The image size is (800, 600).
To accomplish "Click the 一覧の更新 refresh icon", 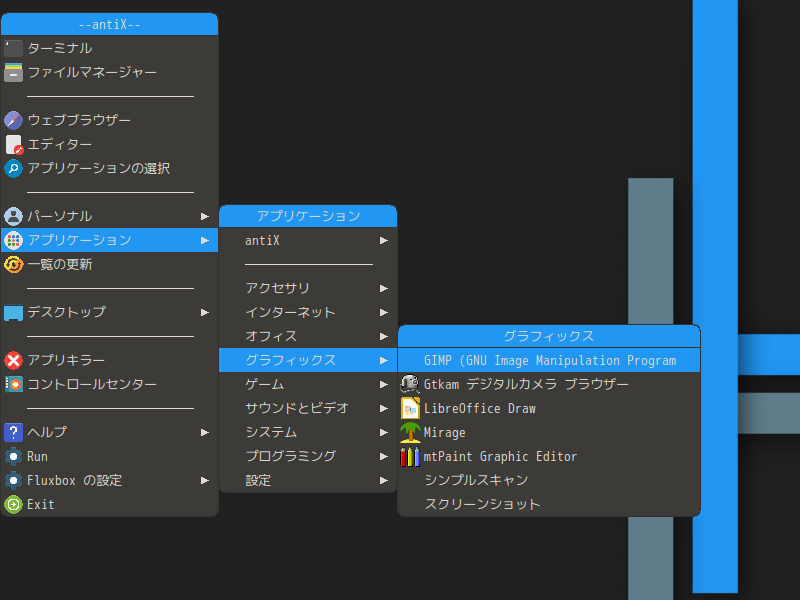I will [13, 264].
